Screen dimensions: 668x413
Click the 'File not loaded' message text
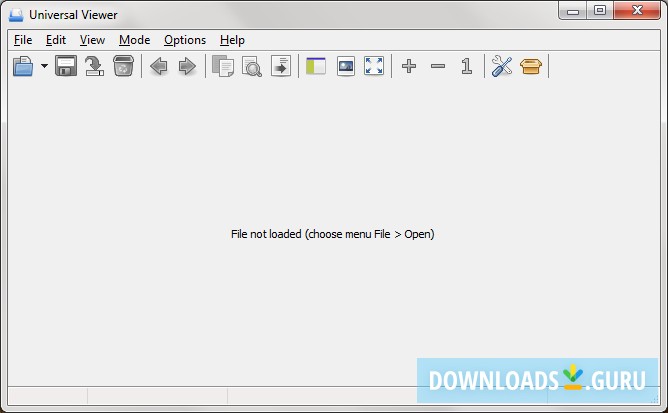tap(333, 234)
